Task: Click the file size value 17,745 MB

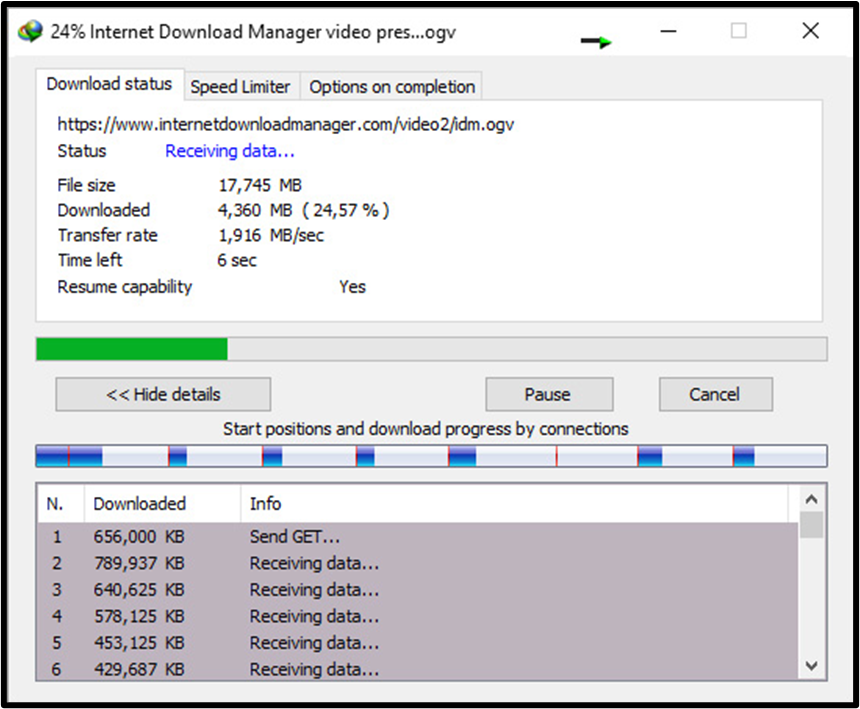Action: pyautogui.click(x=260, y=185)
